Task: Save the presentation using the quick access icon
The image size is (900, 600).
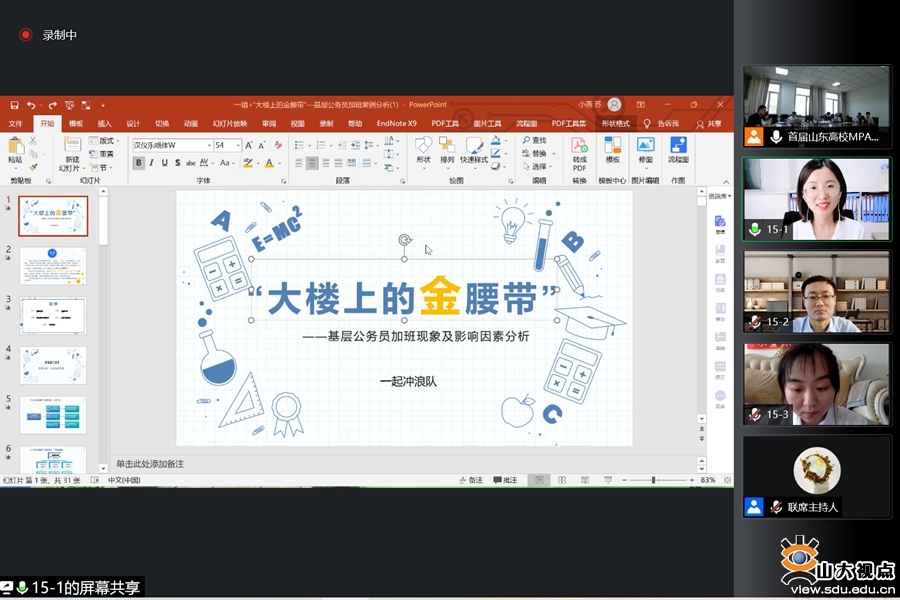Action: click(x=14, y=105)
